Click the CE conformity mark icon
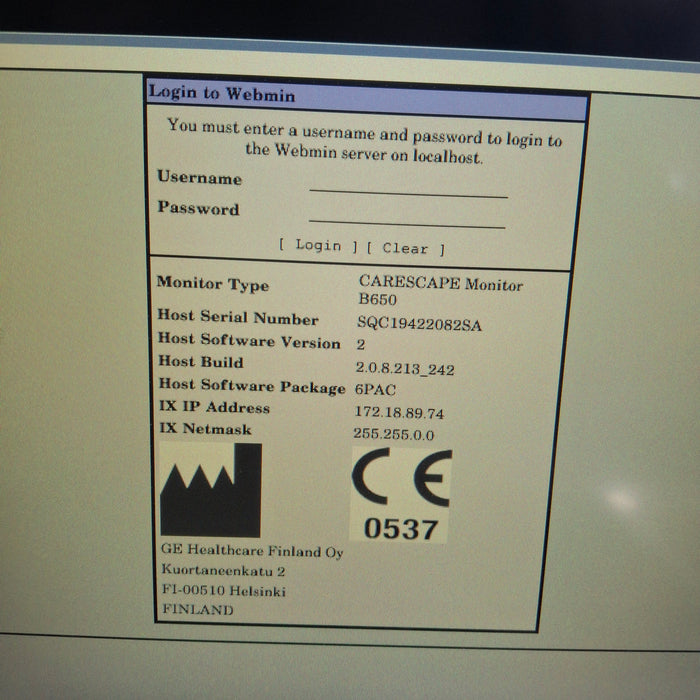 point(401,478)
